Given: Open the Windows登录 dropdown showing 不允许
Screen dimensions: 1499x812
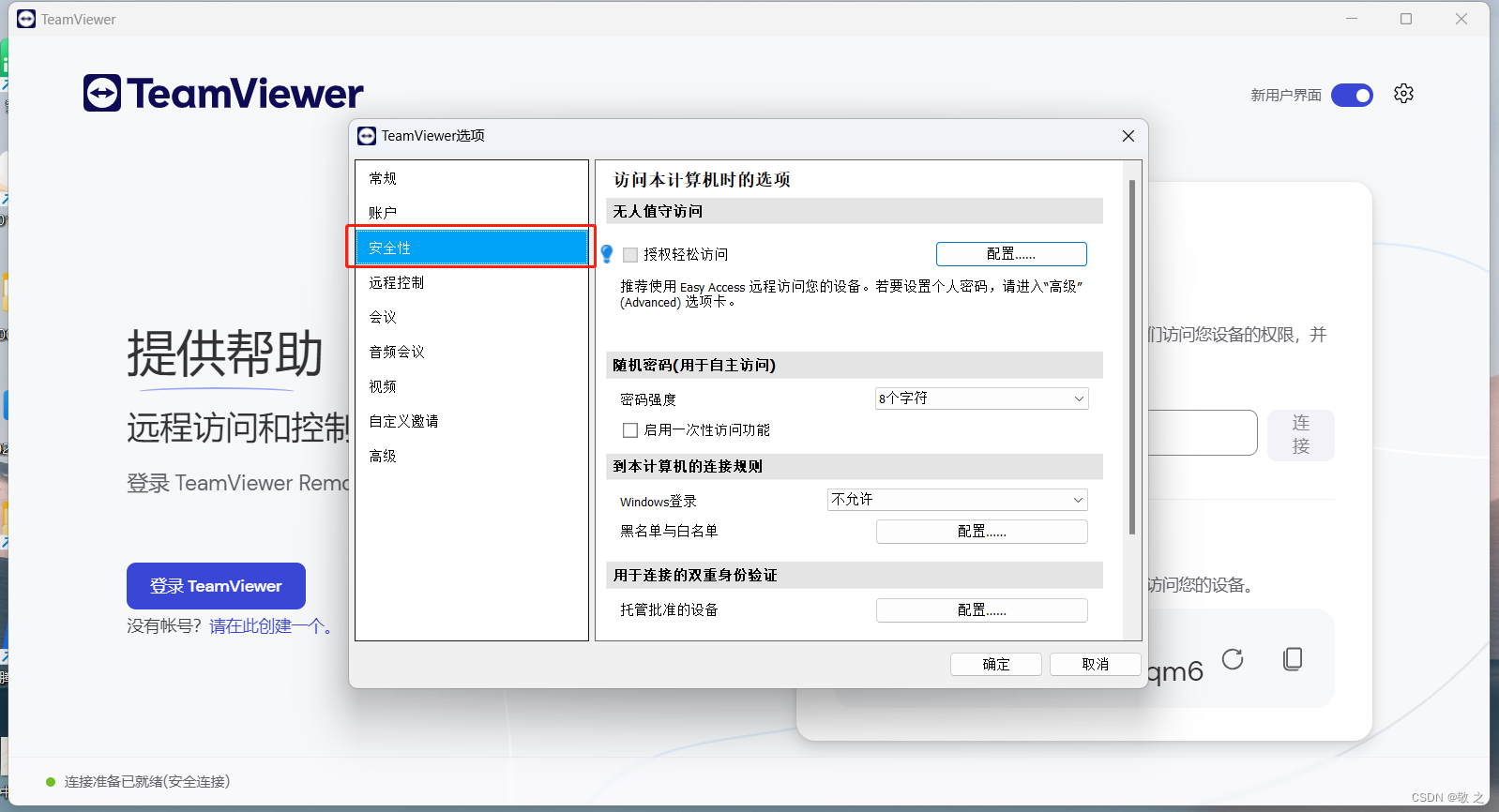Looking at the screenshot, I should pyautogui.click(x=958, y=500).
